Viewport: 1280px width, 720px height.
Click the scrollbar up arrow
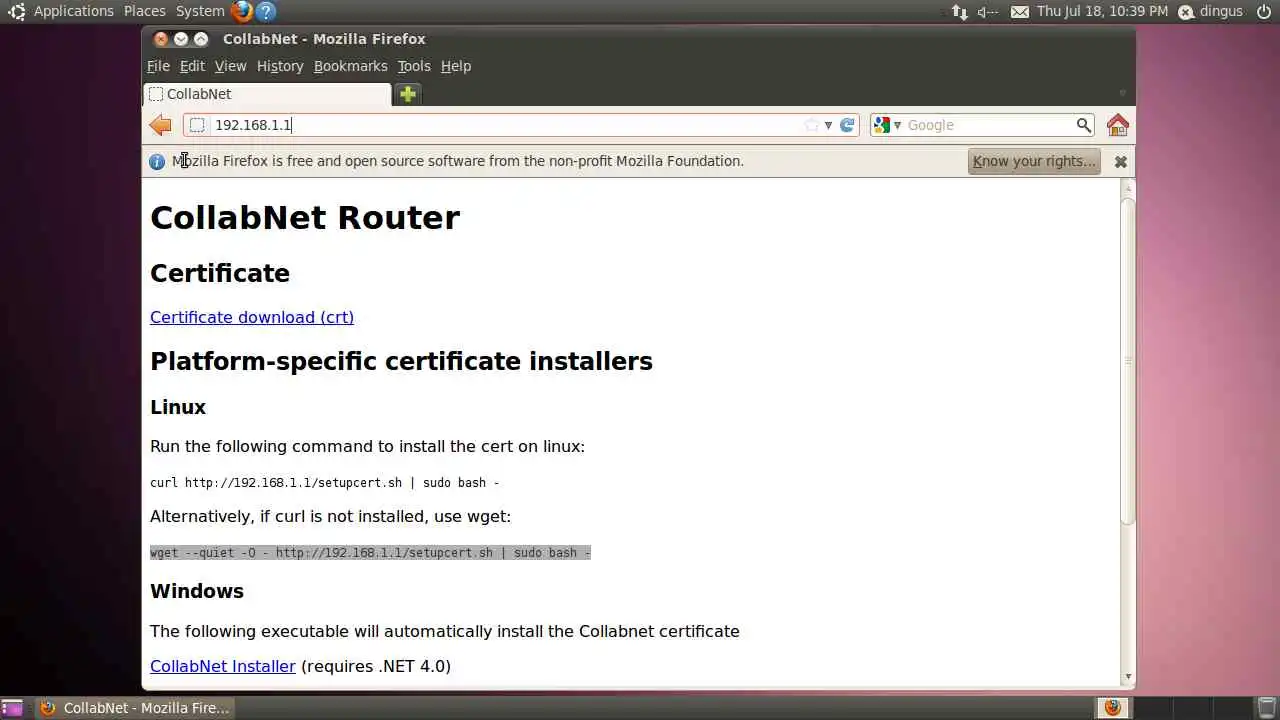1128,187
